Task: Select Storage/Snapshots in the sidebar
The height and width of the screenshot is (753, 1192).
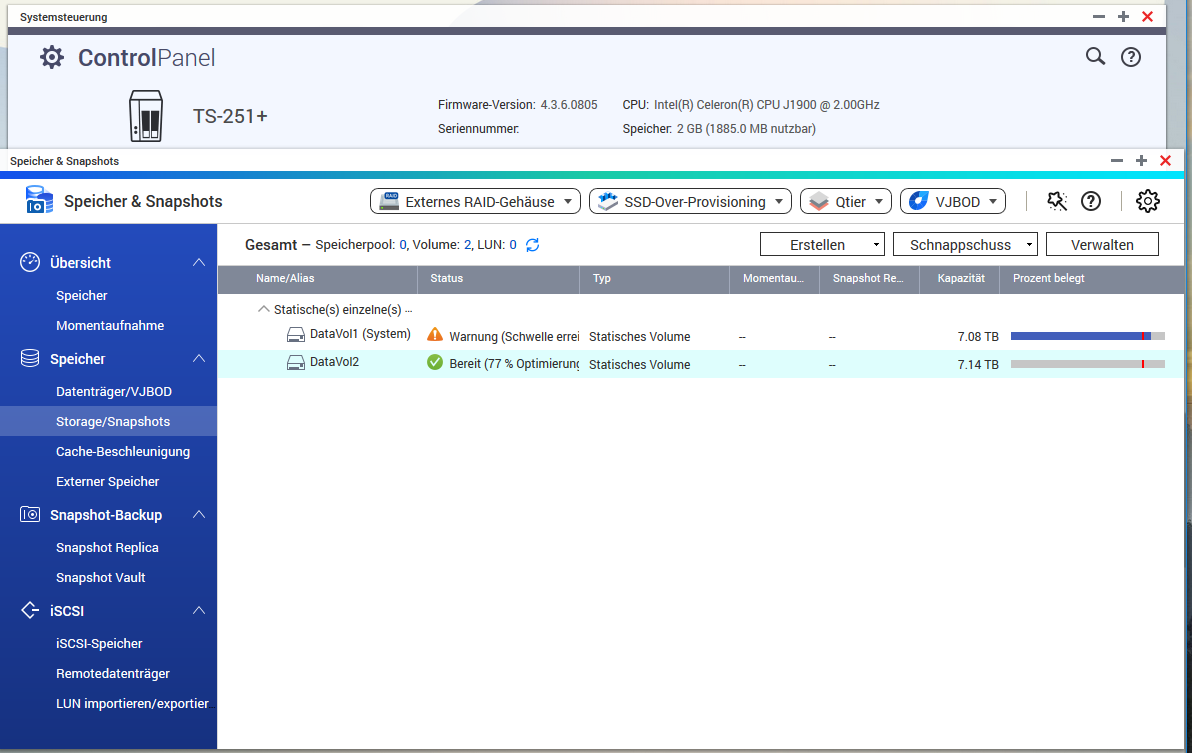Action: pyautogui.click(x=108, y=421)
